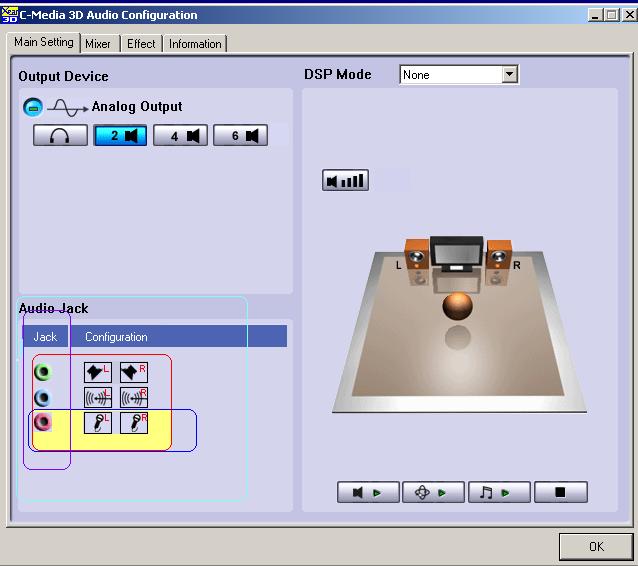Click the Configuration column header
The image size is (638, 566).
[x=178, y=337]
